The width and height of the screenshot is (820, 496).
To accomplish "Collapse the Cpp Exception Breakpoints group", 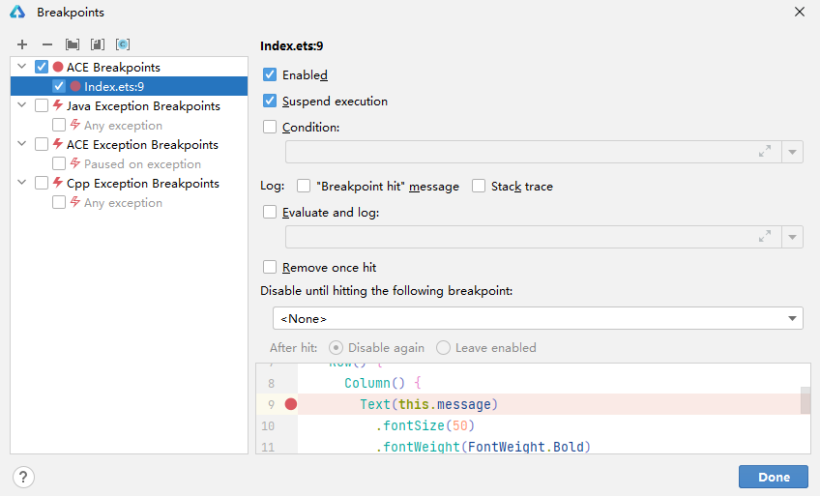I will coord(22,183).
